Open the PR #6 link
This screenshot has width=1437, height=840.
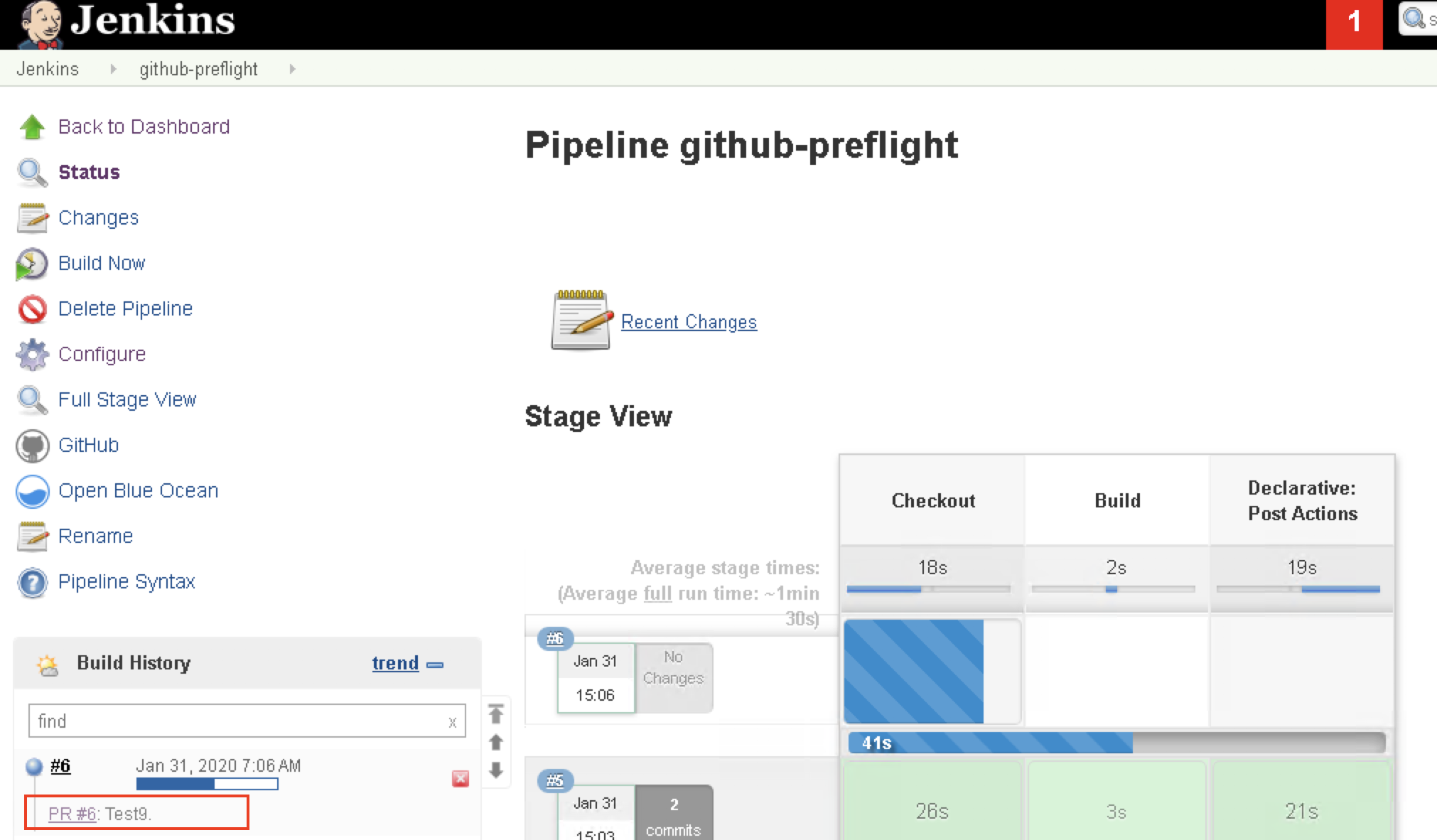pos(72,814)
